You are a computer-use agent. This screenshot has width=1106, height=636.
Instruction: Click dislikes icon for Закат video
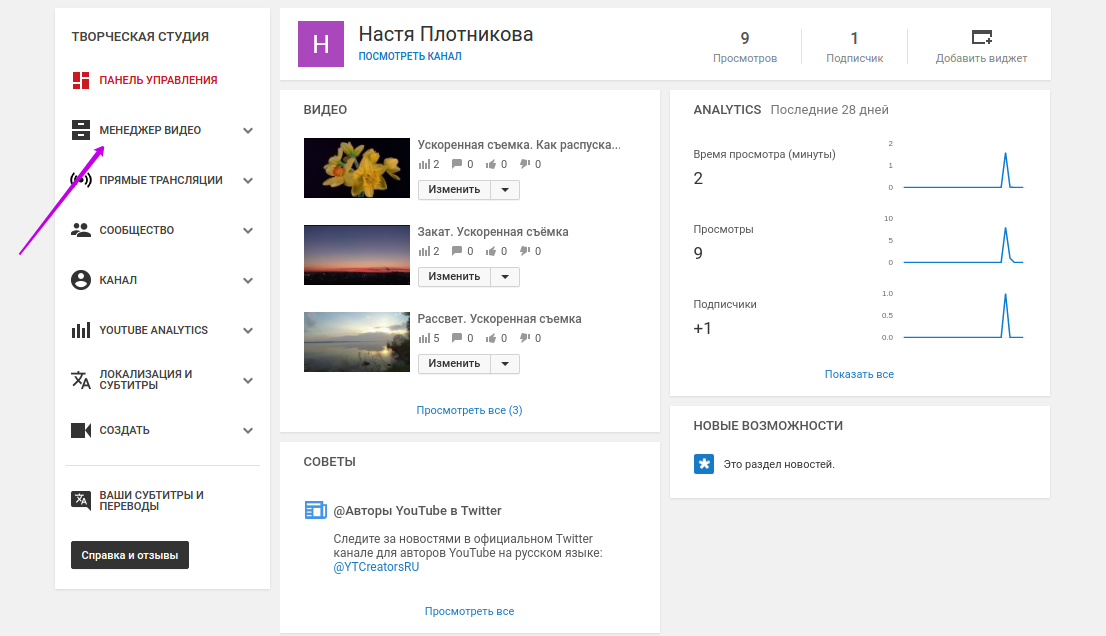[525, 251]
